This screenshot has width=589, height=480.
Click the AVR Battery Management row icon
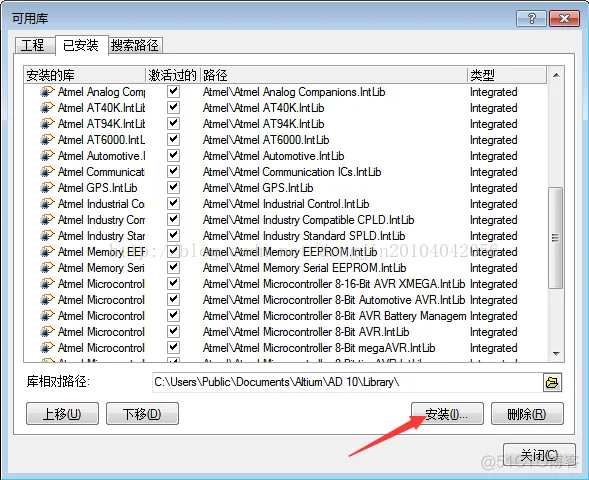pyautogui.click(x=47, y=315)
